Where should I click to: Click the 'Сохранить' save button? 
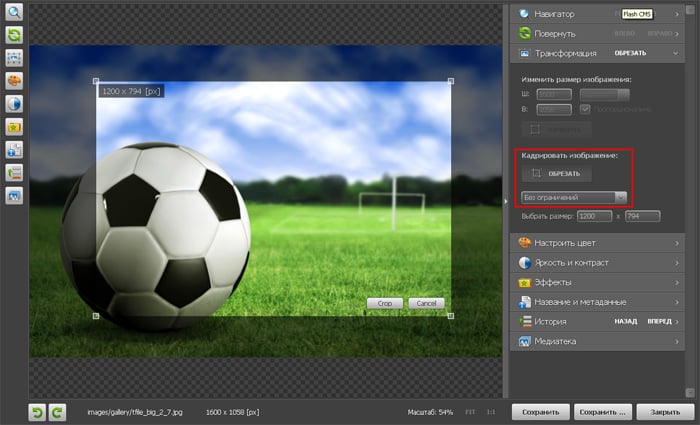(541, 411)
